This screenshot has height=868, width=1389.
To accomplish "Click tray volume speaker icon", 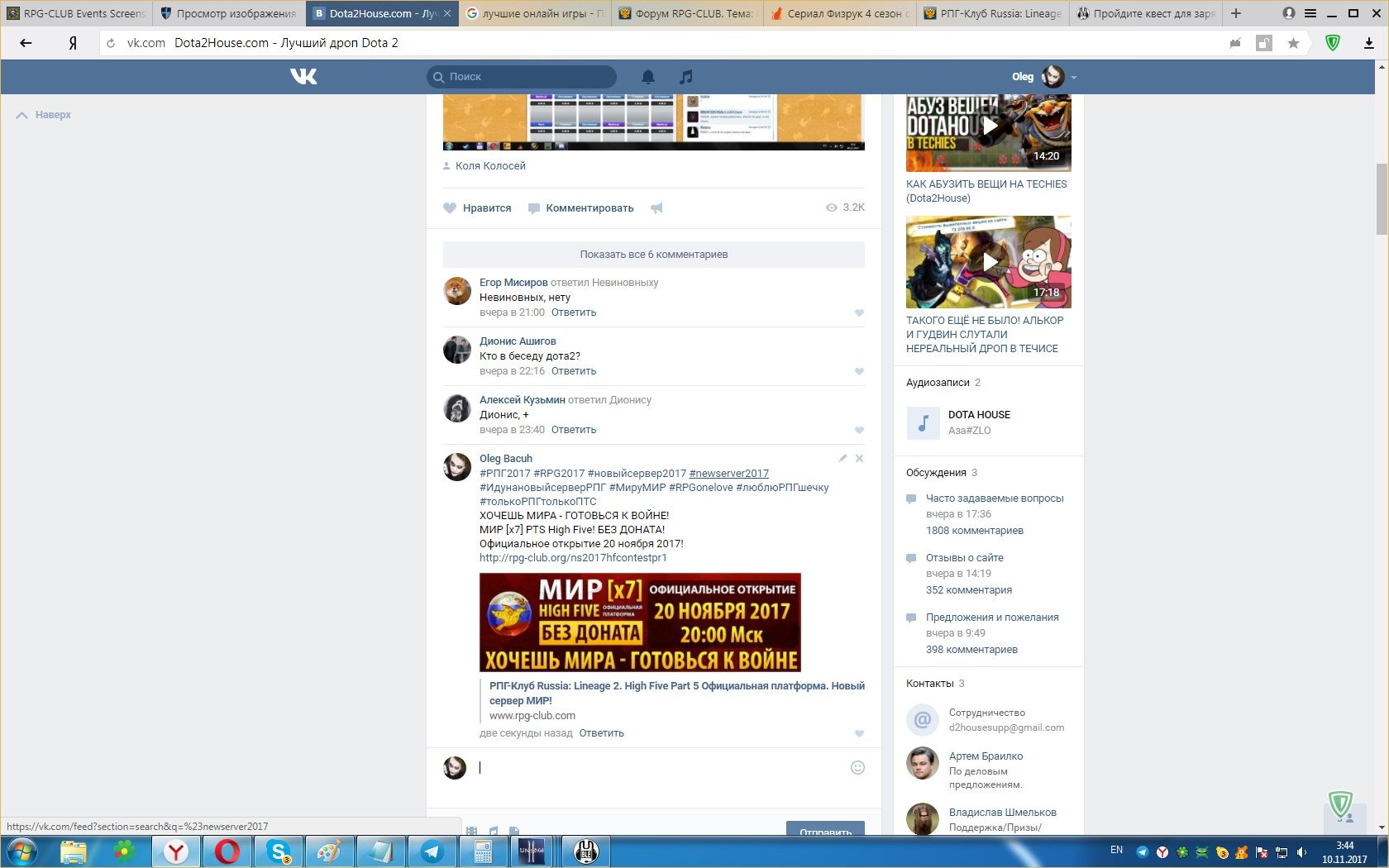I will [1301, 852].
